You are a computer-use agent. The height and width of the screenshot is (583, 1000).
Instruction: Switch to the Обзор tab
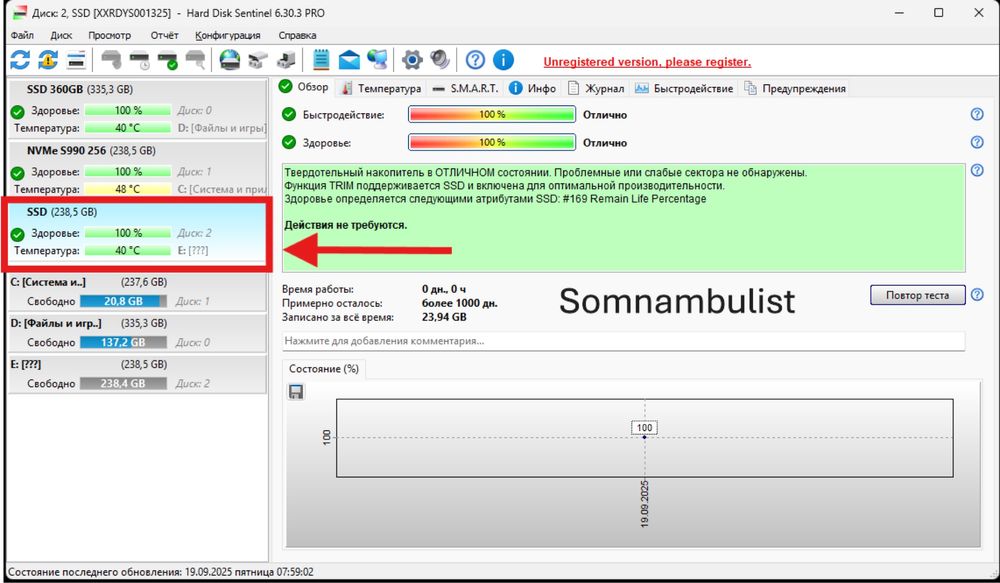tap(304, 87)
